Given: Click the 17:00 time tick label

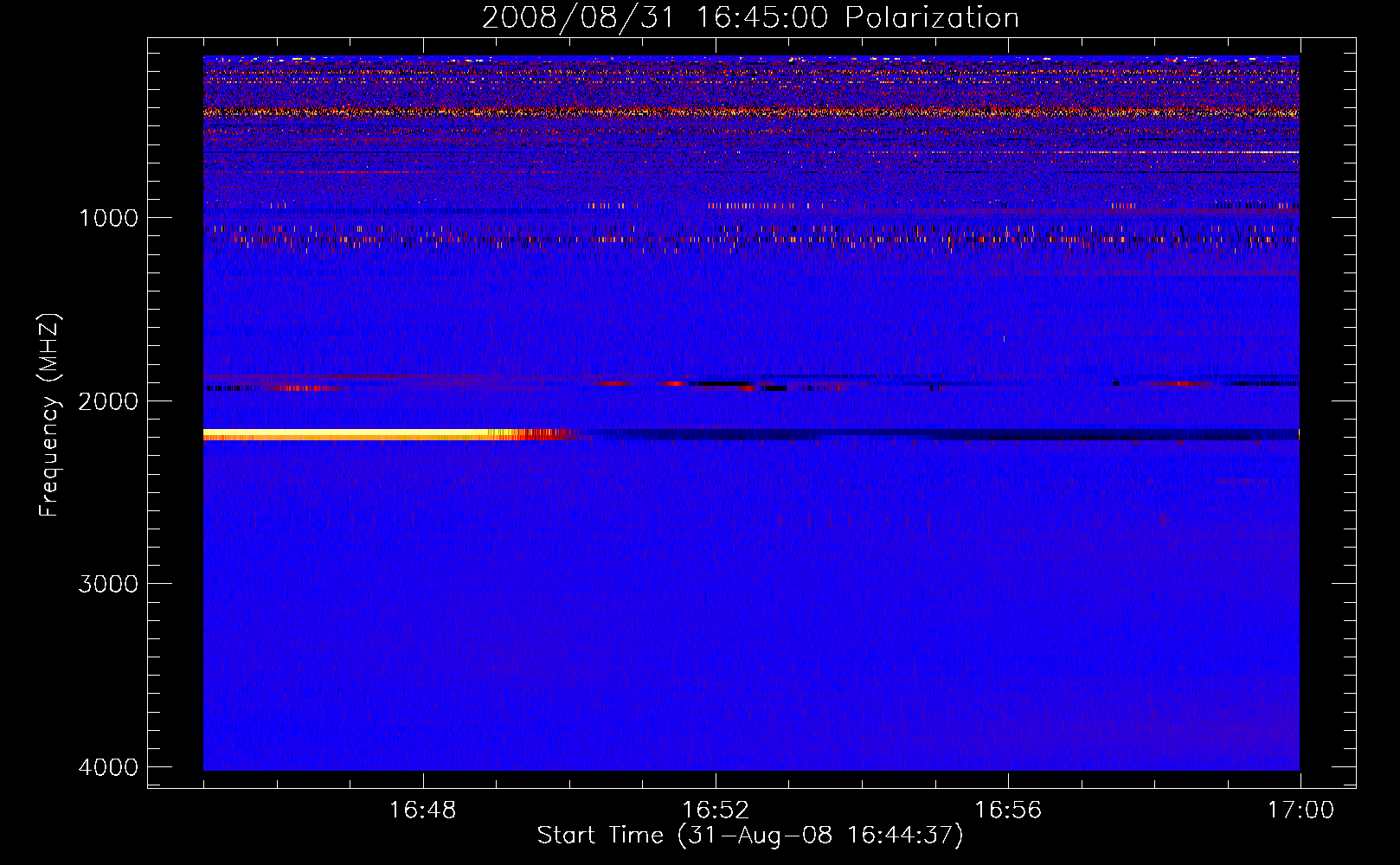Looking at the screenshot, I should [1300, 811].
